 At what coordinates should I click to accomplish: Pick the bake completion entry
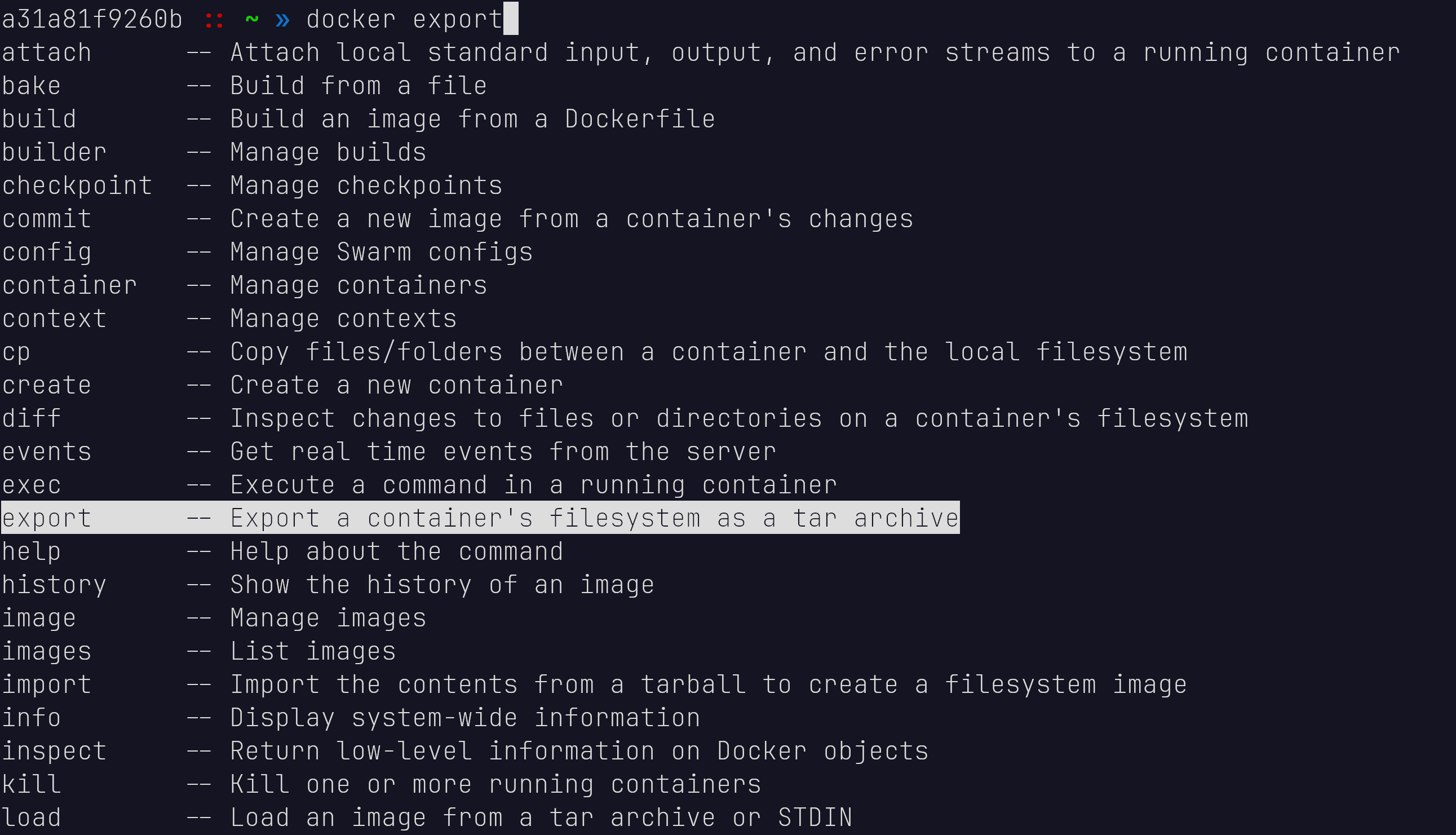coord(32,86)
